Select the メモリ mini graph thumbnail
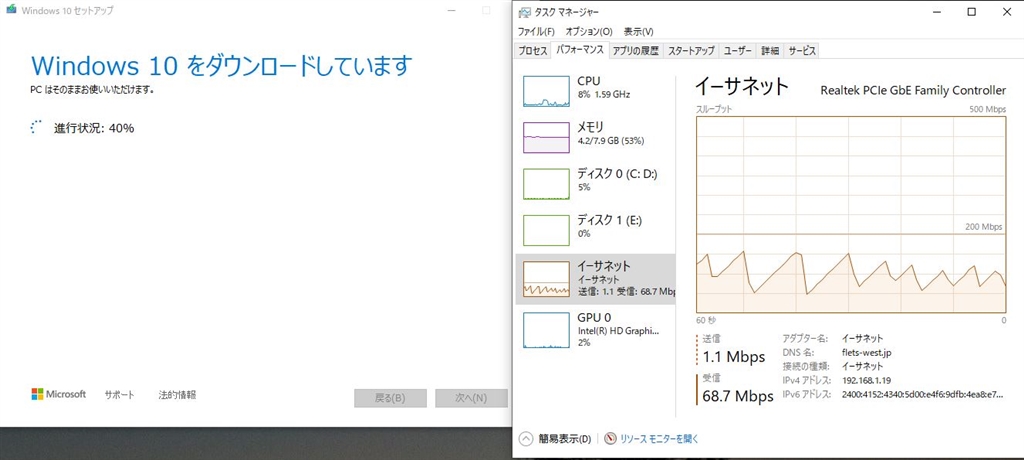Viewport: 1024px width, 460px height. [x=547, y=137]
